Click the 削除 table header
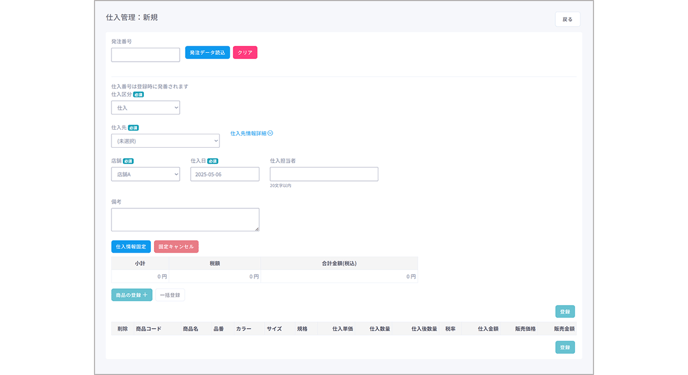 [122, 329]
